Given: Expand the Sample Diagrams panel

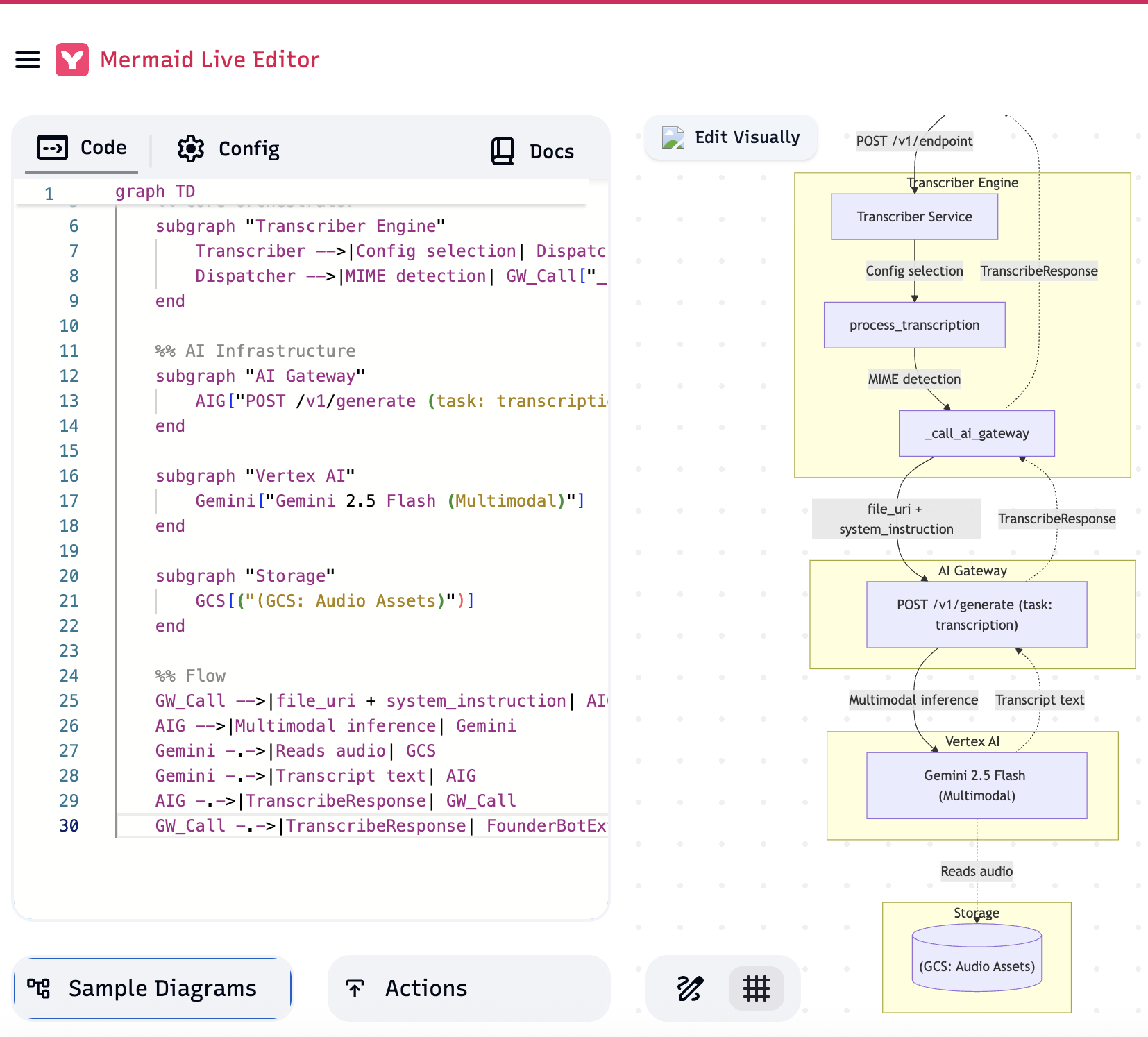Looking at the screenshot, I should coord(162,988).
